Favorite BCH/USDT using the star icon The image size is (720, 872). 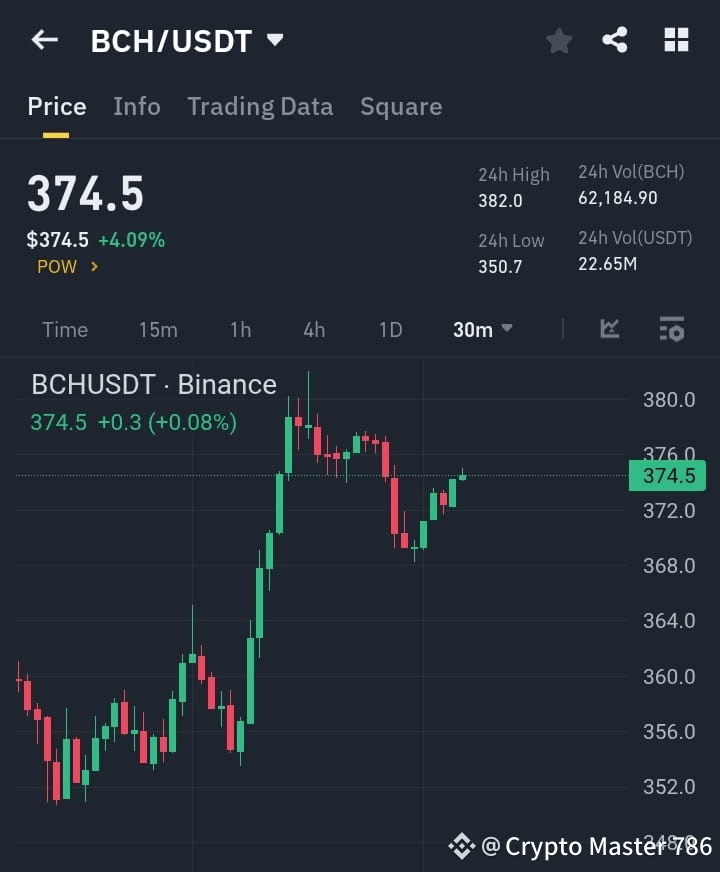tap(558, 40)
